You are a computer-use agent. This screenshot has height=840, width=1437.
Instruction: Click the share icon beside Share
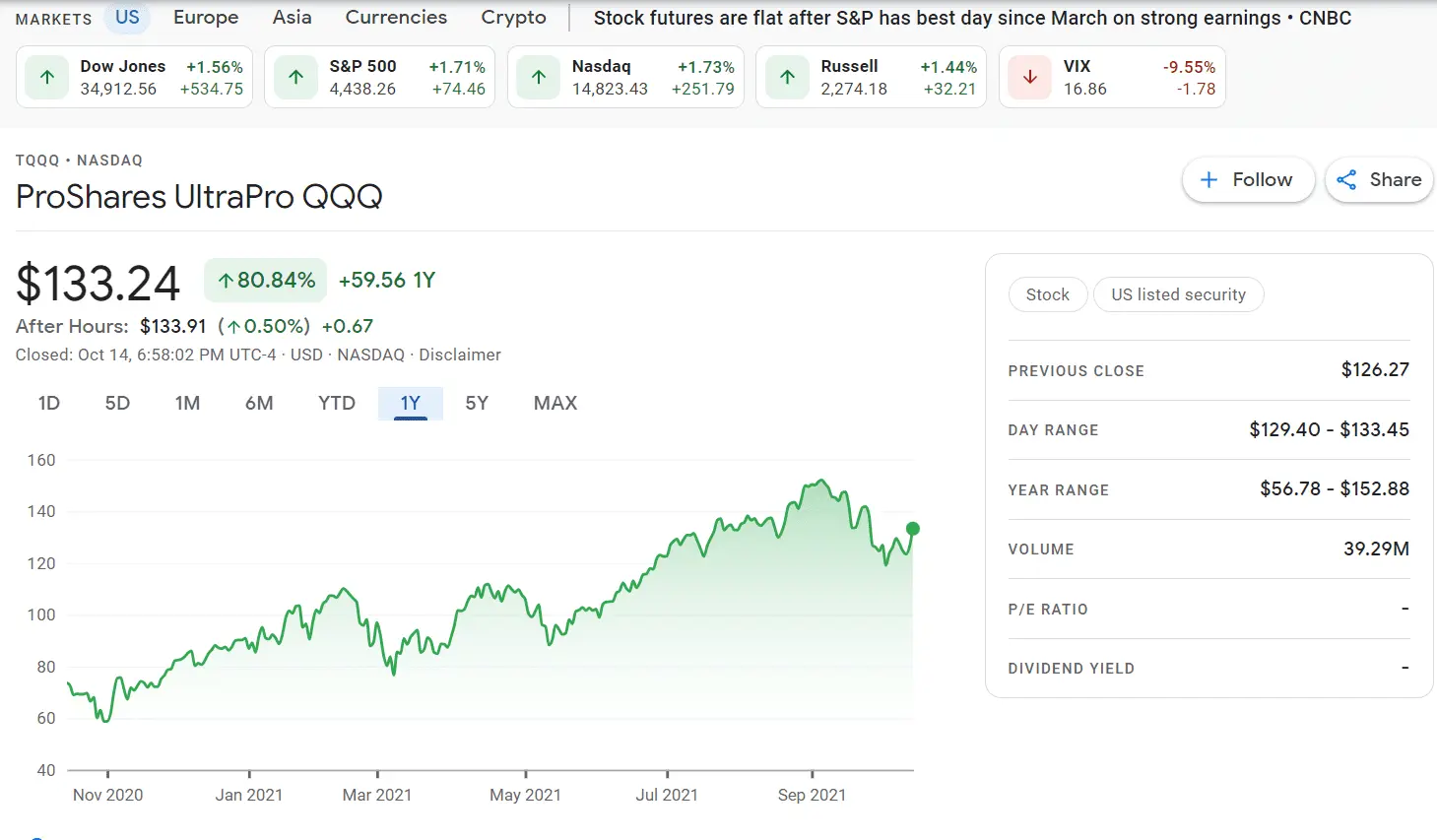point(1346,180)
